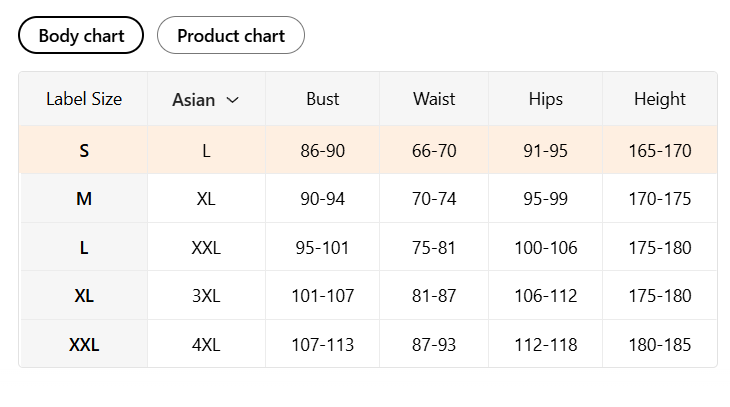Select the XL label size row

(368, 296)
